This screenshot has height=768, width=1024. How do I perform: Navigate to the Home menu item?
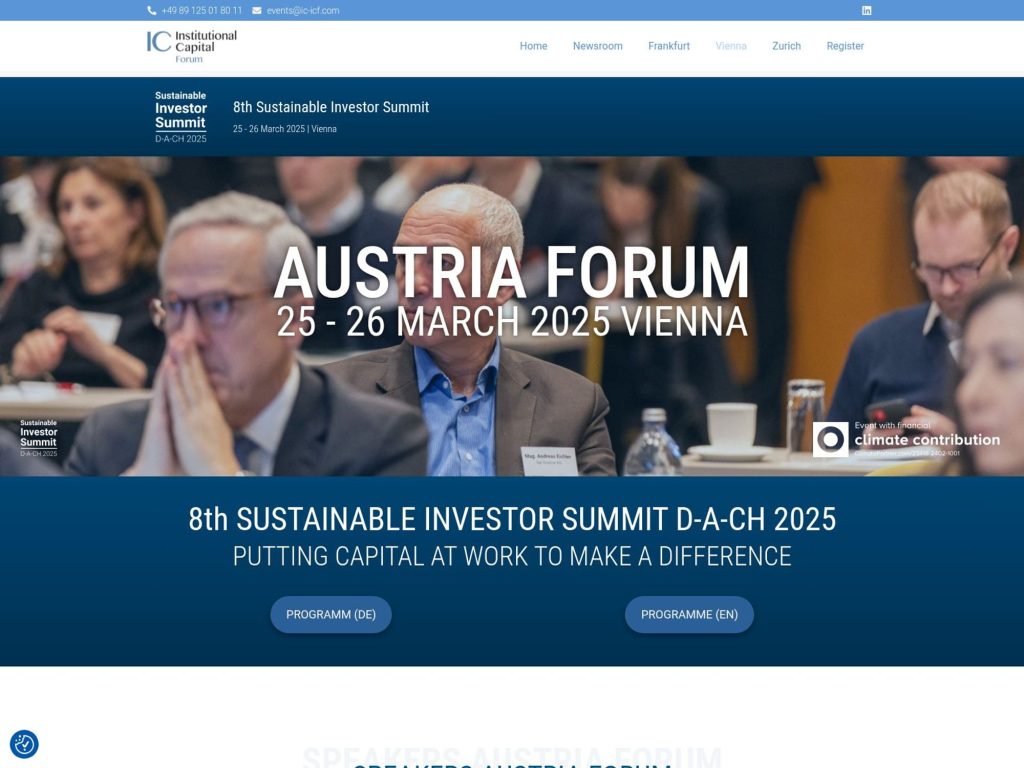pos(533,46)
